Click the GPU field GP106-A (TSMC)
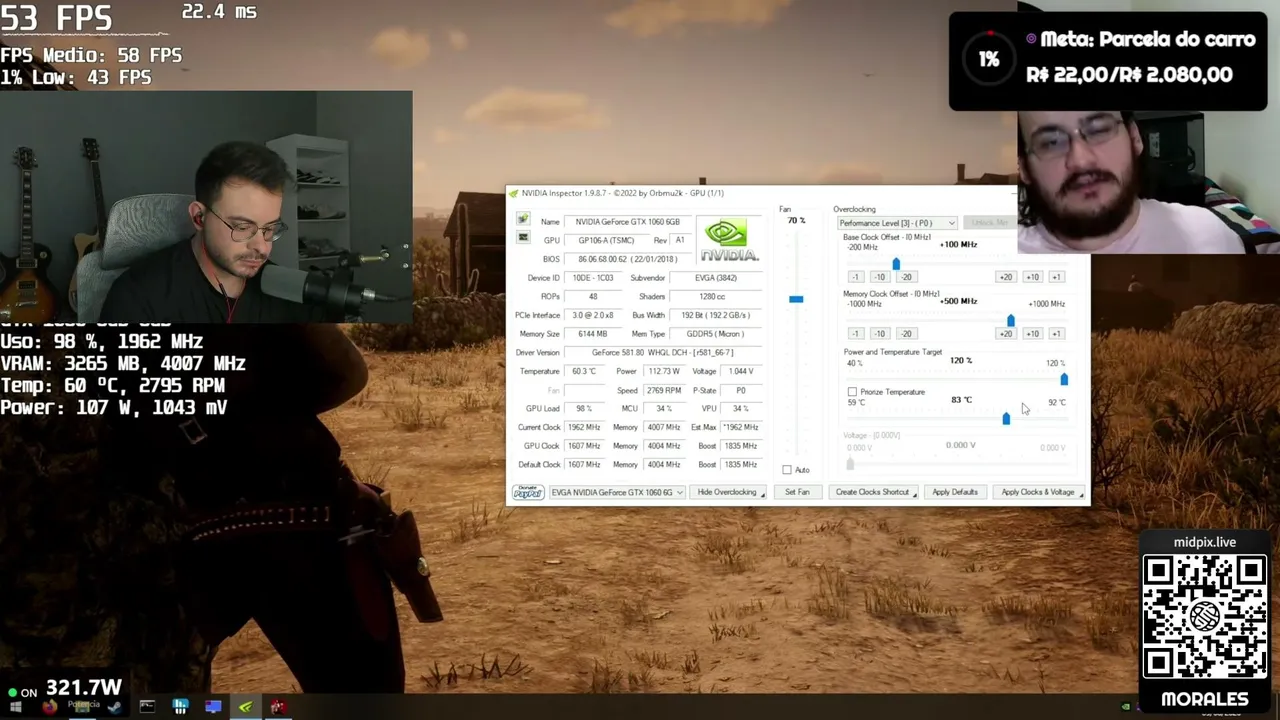Viewport: 1280px width, 720px height. click(606, 240)
